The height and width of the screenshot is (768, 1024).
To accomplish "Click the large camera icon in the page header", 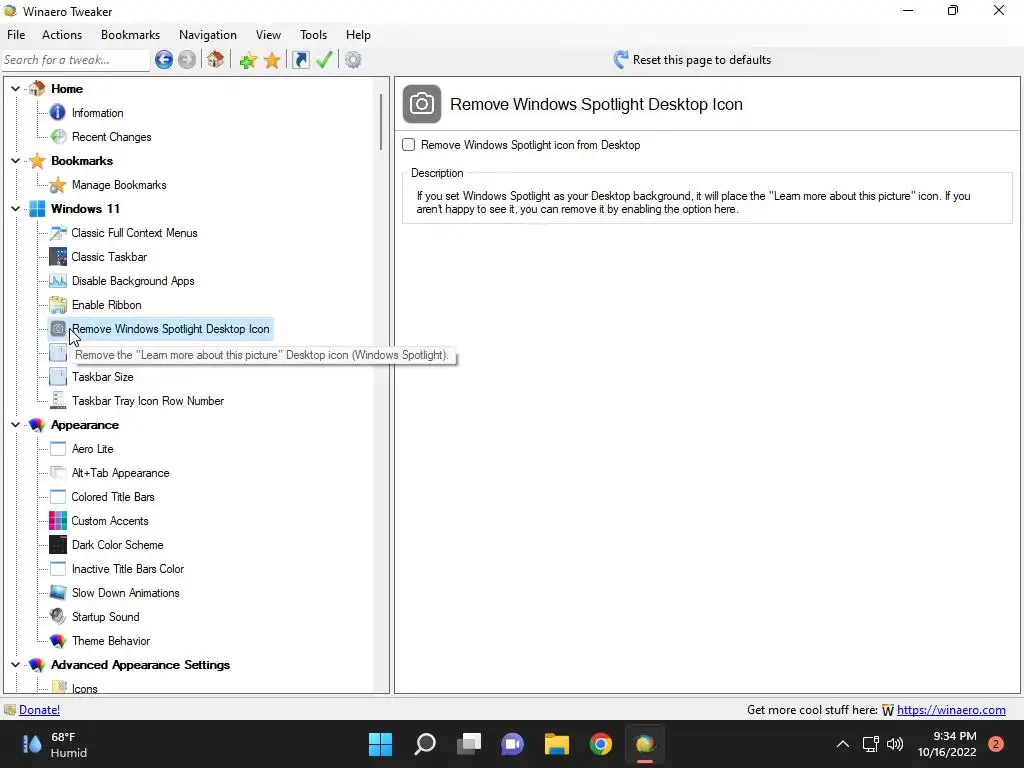I will (422, 104).
